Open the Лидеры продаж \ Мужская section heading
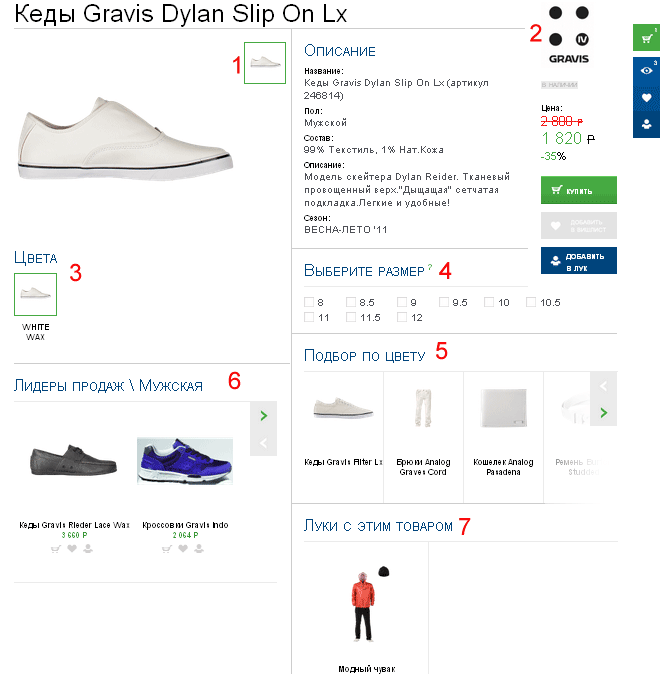 point(108,385)
